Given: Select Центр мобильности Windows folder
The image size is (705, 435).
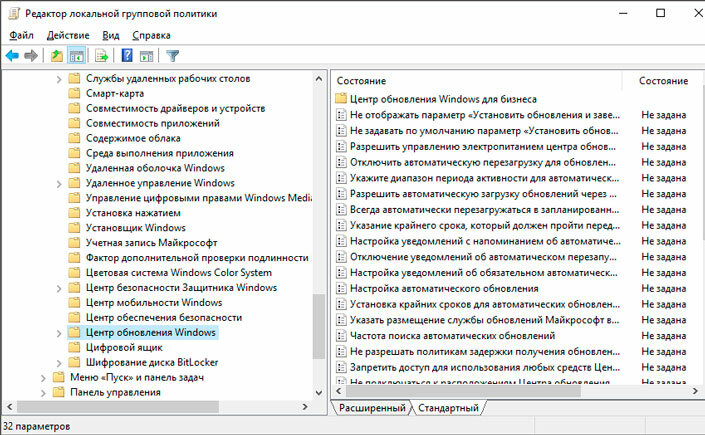Looking at the screenshot, I should pos(154,302).
